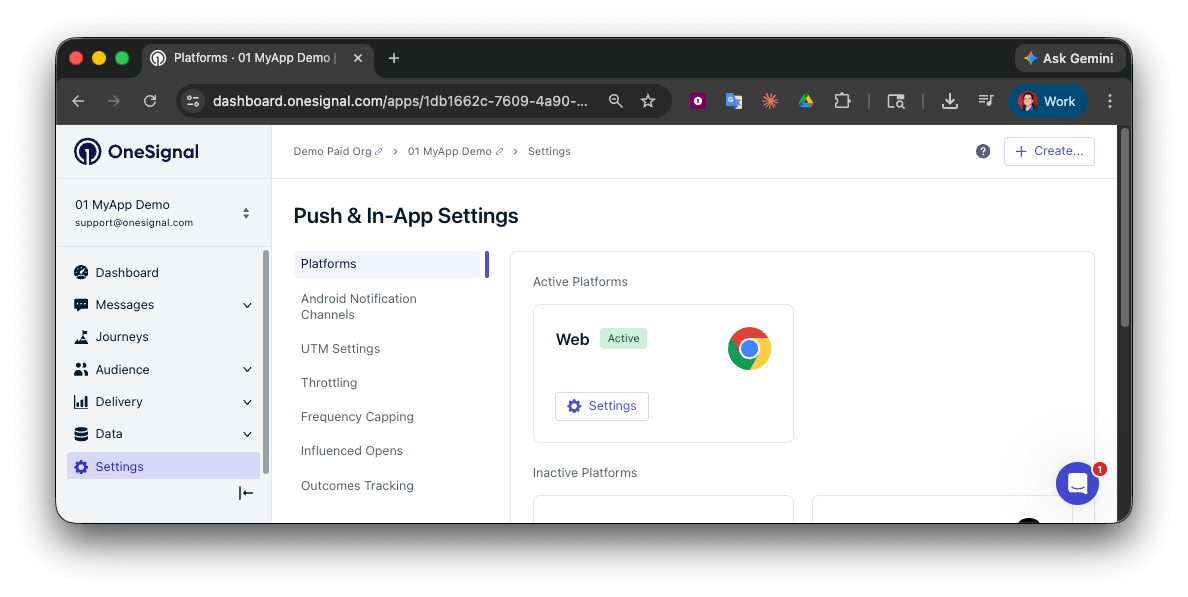Open the Demo Paid Org breadcrumb link
1188x597 pixels.
(331, 151)
